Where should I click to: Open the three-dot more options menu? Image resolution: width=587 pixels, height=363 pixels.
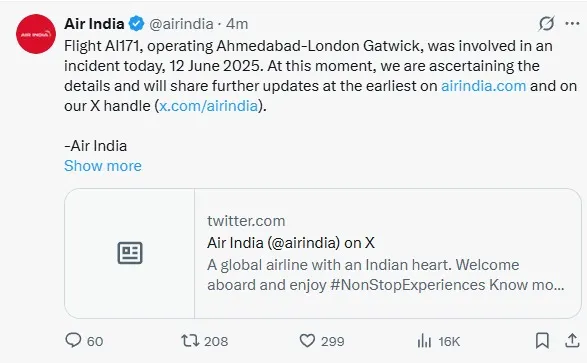(572, 24)
